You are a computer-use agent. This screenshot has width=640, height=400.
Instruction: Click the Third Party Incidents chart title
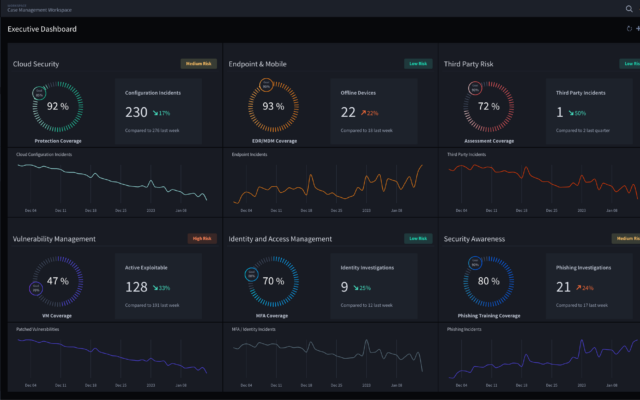tap(467, 154)
